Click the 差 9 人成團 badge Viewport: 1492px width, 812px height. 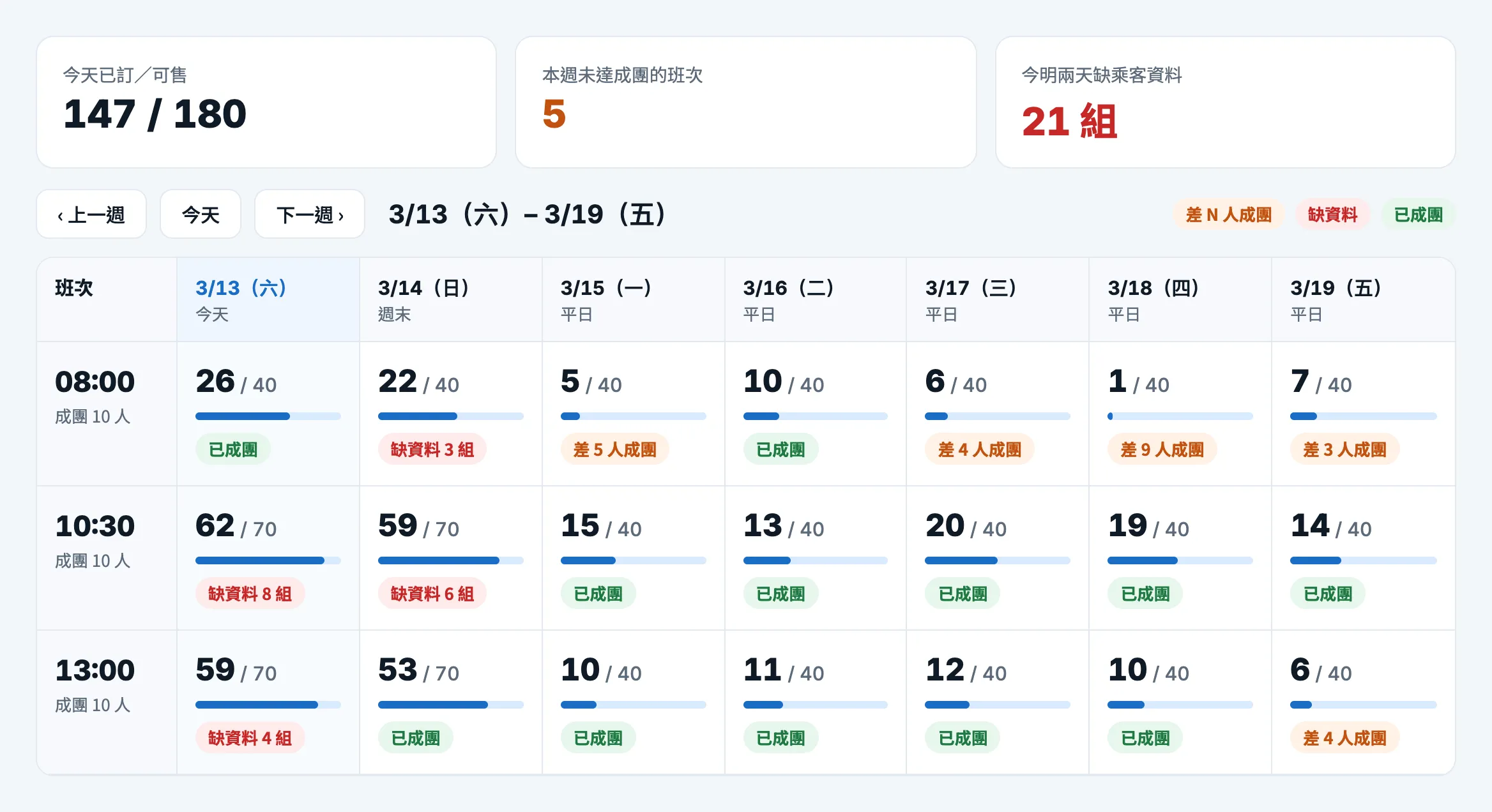click(x=1162, y=449)
